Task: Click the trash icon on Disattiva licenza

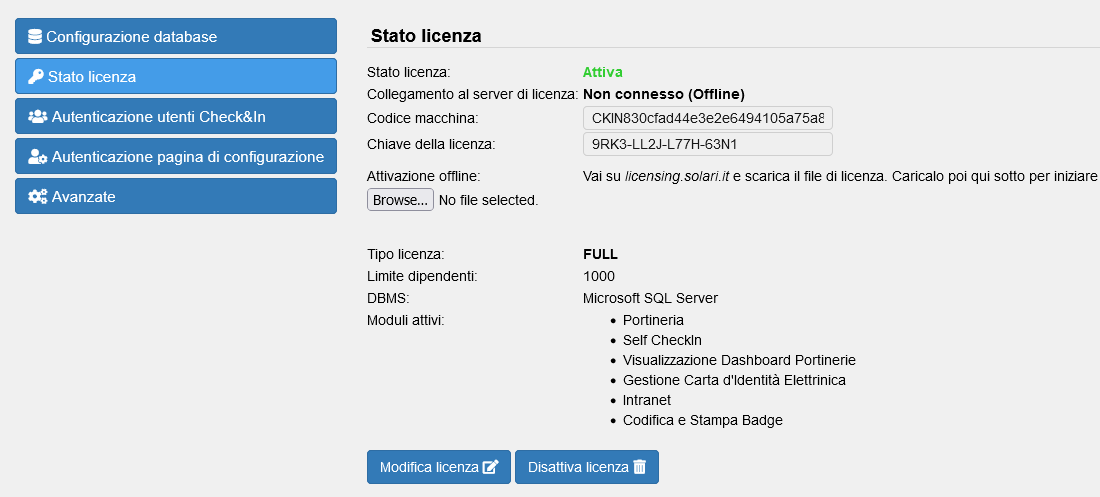Action: pyautogui.click(x=640, y=467)
